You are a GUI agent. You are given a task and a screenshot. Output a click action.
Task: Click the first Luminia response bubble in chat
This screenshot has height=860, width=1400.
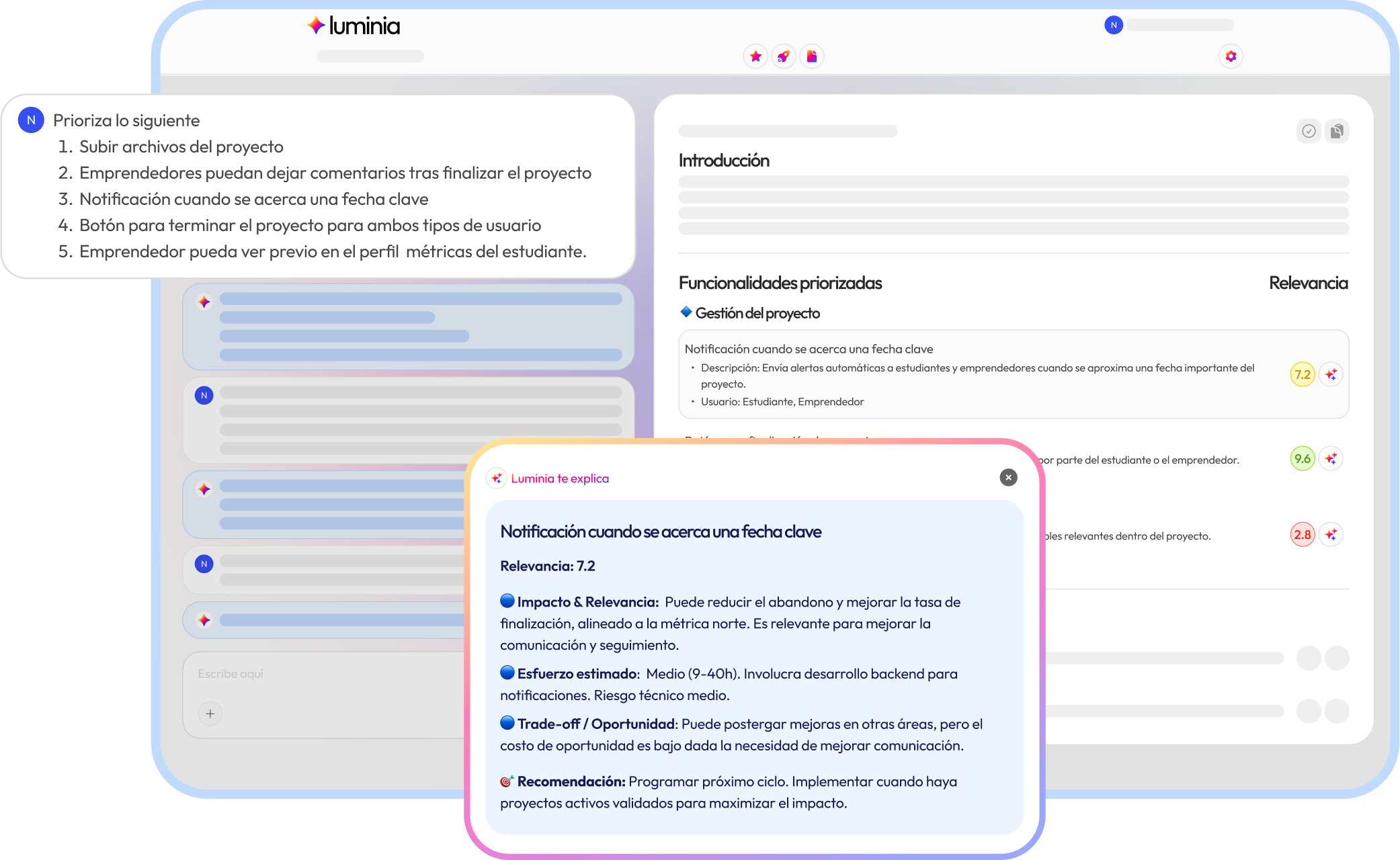point(409,327)
